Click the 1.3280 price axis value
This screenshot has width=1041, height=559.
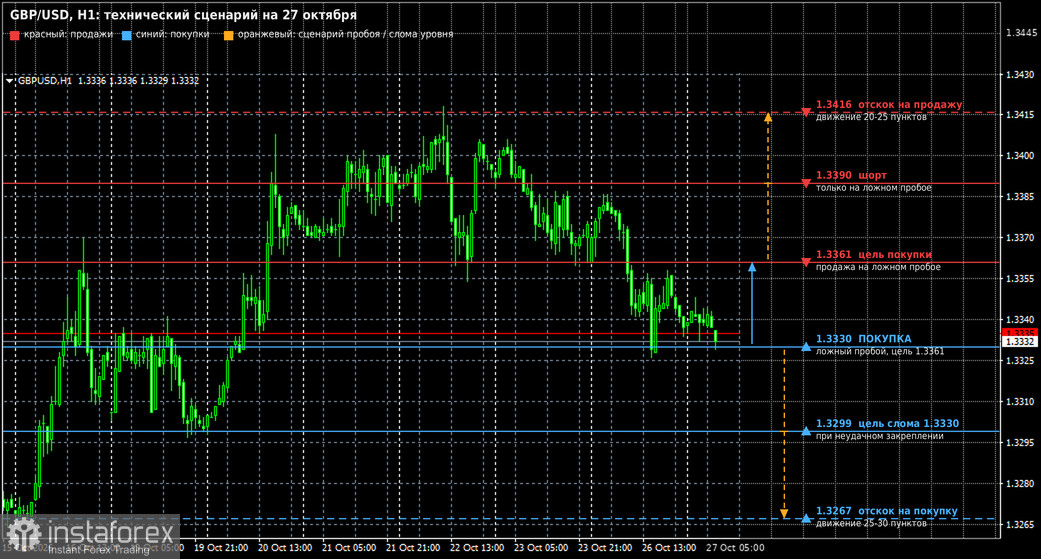[1021, 483]
